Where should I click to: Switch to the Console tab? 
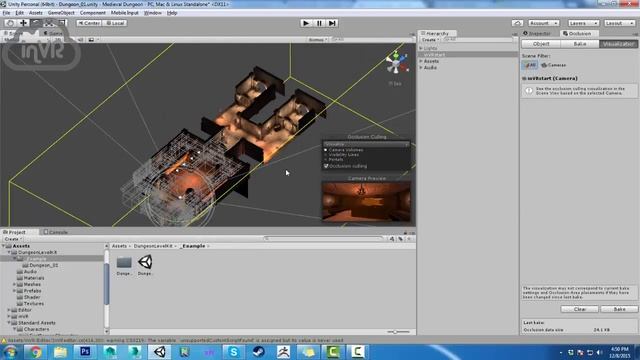56,232
